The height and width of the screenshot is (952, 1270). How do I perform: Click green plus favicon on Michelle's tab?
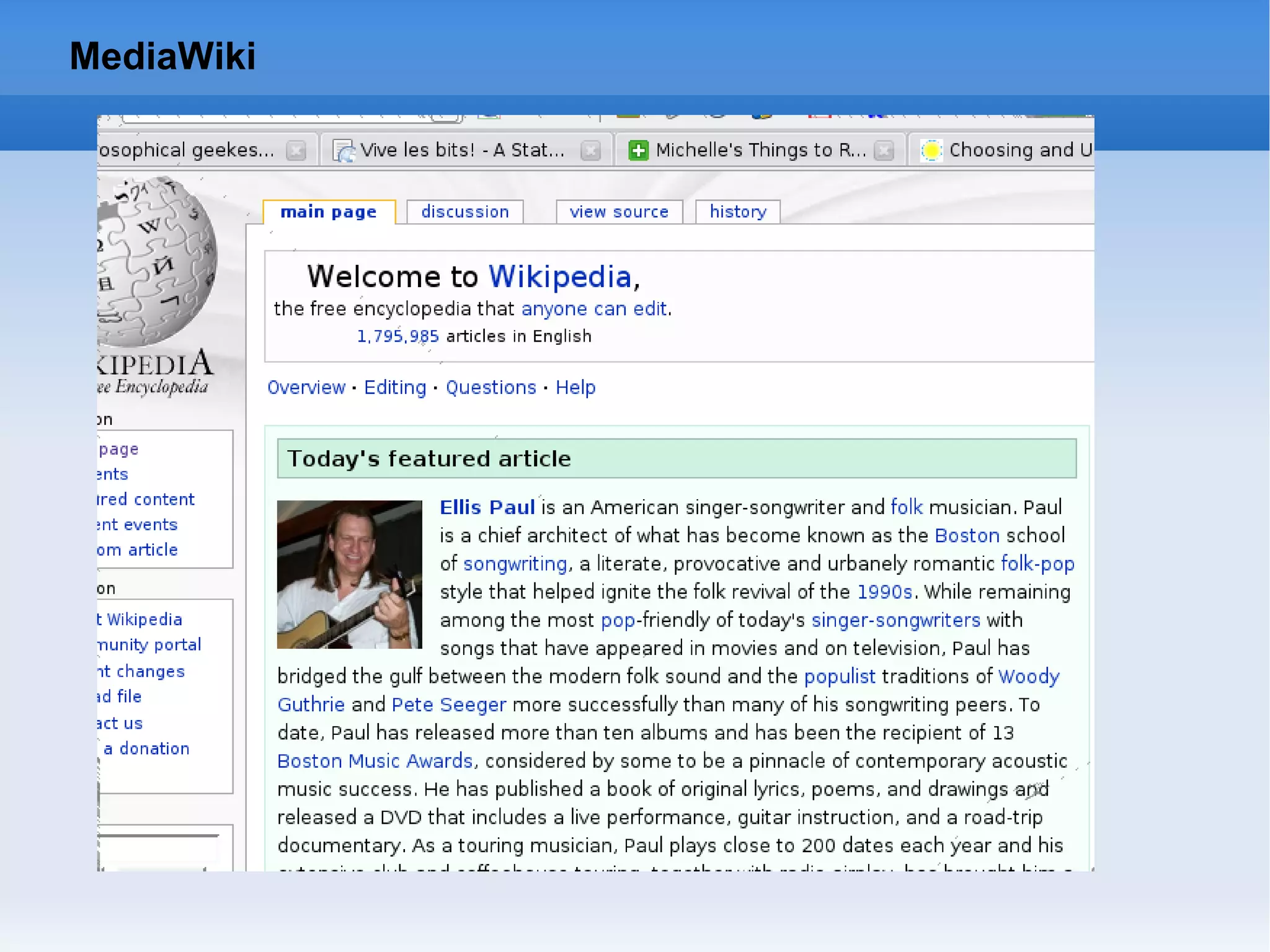[638, 150]
